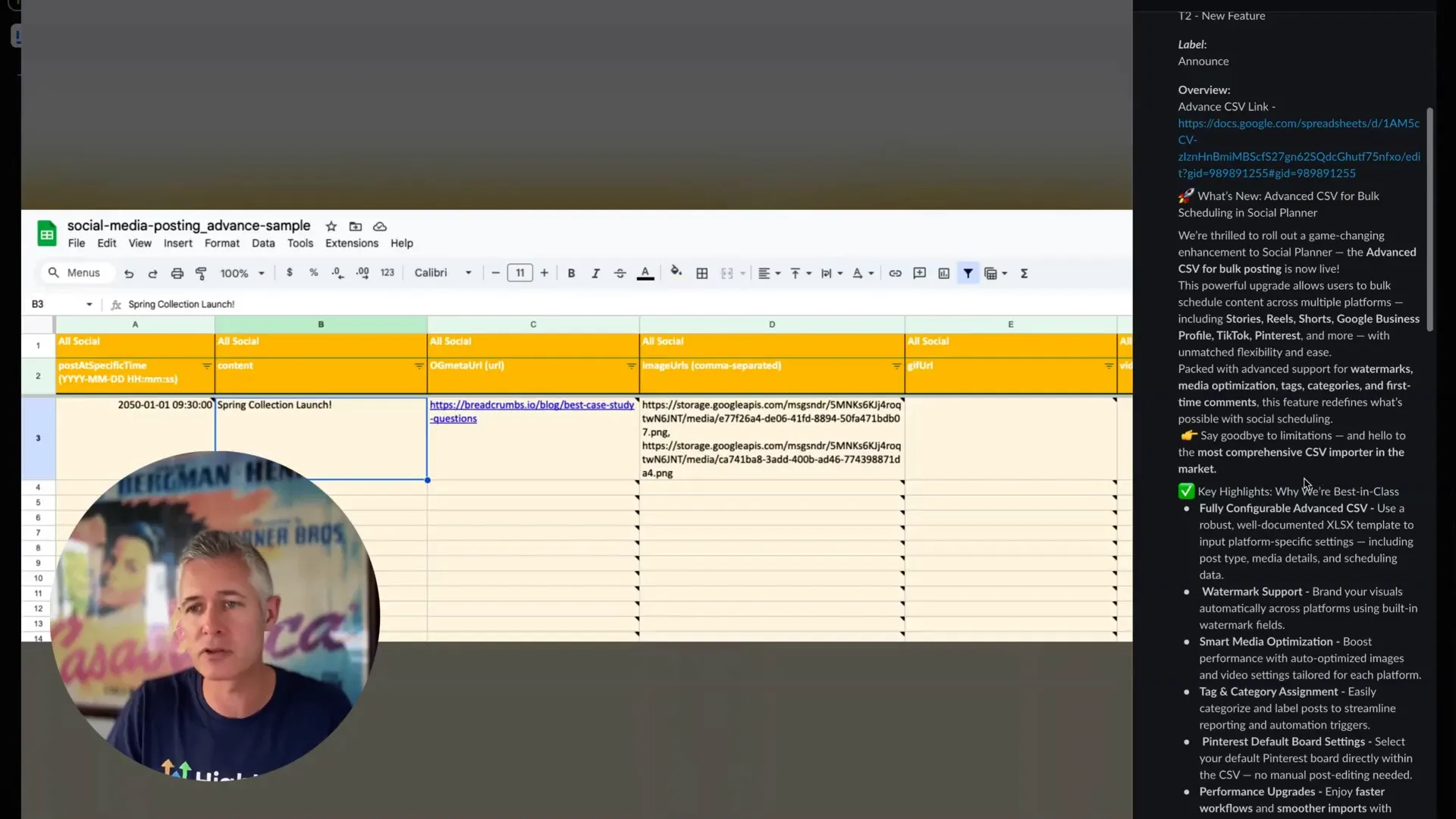Click the side panel scrollbar
The image size is (1456, 819).
[1430, 220]
